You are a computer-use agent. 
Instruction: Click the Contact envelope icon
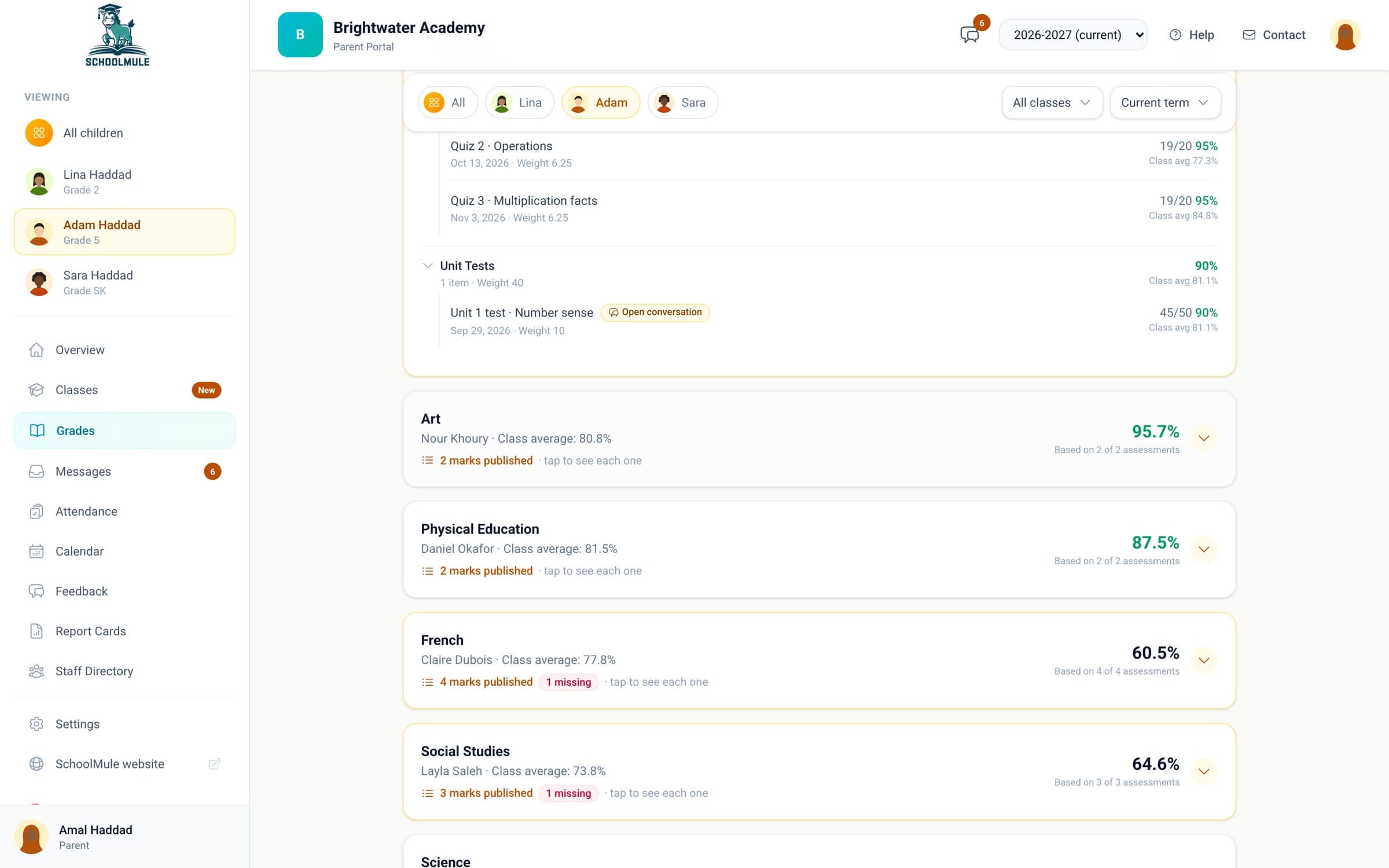[x=1249, y=35]
